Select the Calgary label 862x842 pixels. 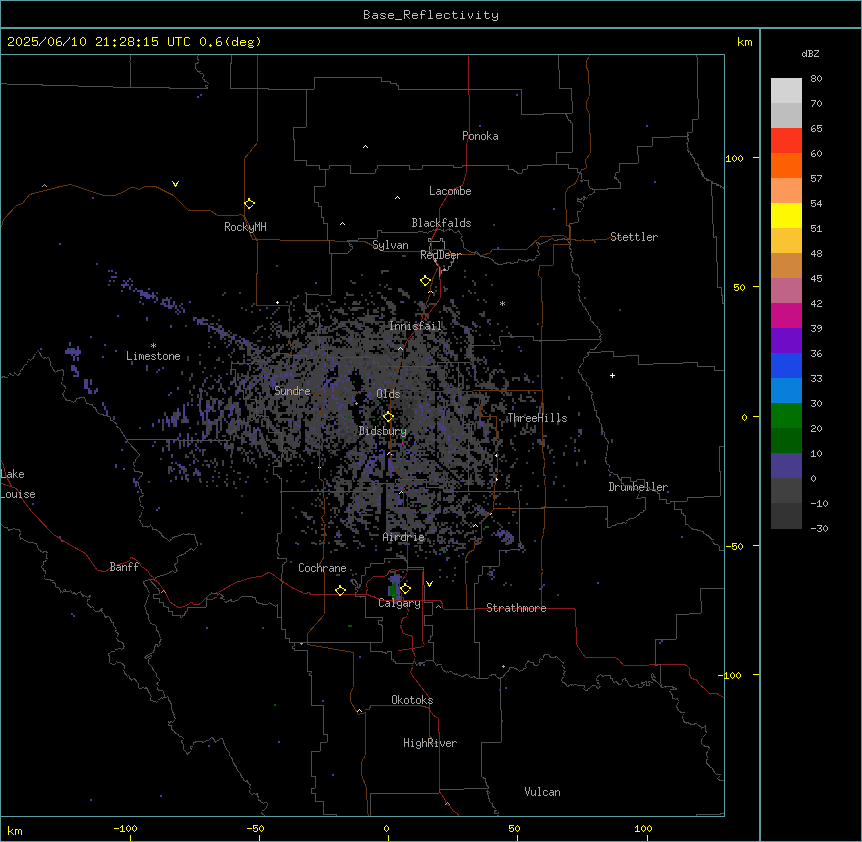click(399, 603)
